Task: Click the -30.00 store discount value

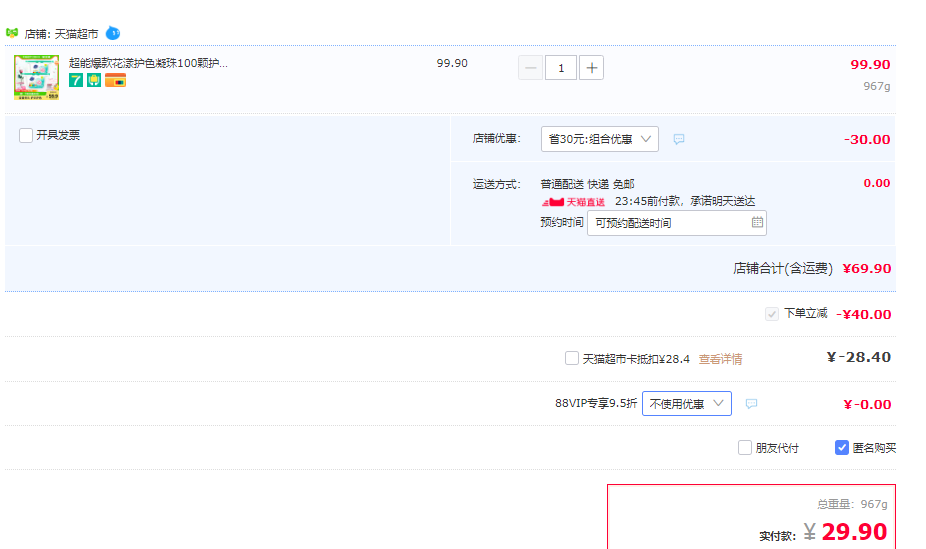Action: point(867,139)
